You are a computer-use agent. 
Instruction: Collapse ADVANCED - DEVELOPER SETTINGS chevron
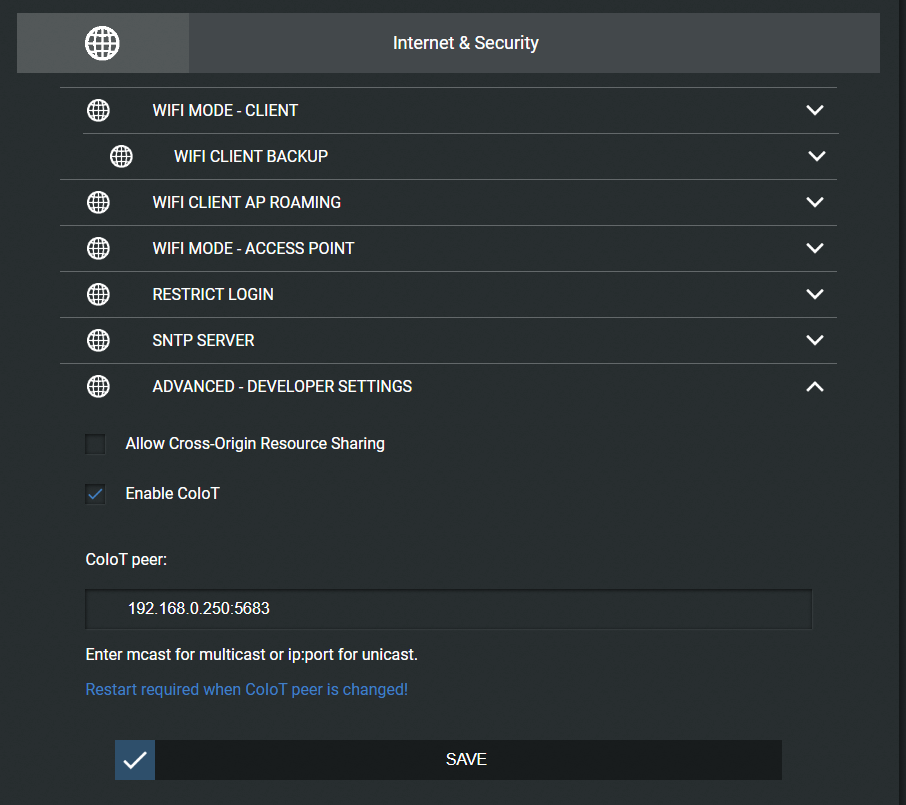[x=815, y=387]
